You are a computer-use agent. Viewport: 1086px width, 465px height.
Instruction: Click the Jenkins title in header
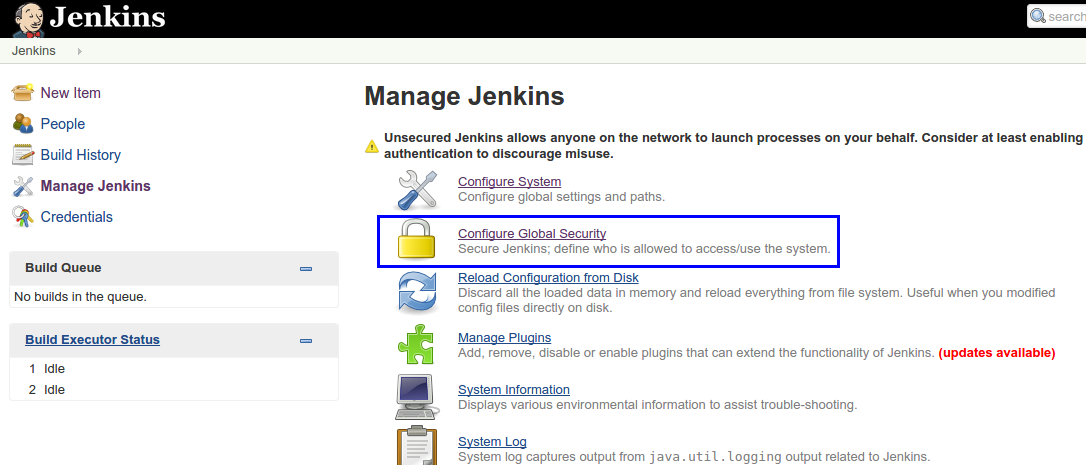[x=107, y=17]
